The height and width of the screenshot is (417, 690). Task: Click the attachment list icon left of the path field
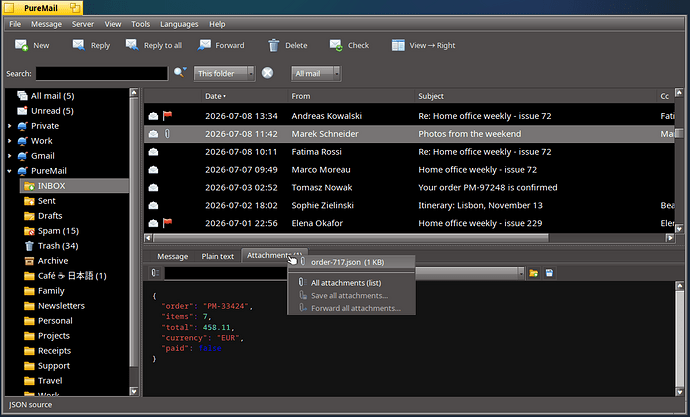(x=155, y=273)
